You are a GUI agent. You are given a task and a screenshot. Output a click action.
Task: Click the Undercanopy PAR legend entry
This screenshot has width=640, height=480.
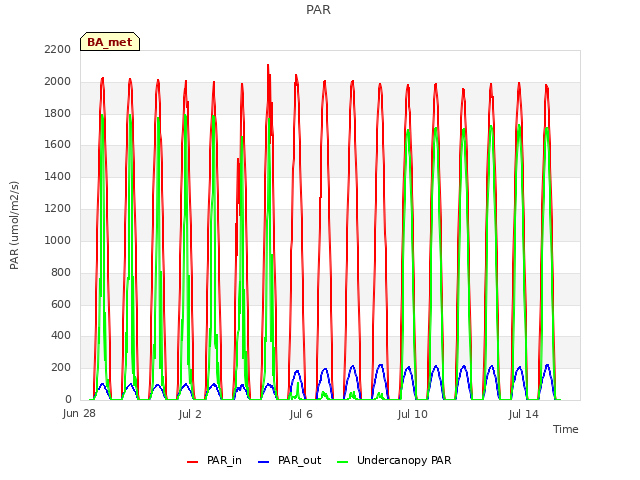coord(394,460)
